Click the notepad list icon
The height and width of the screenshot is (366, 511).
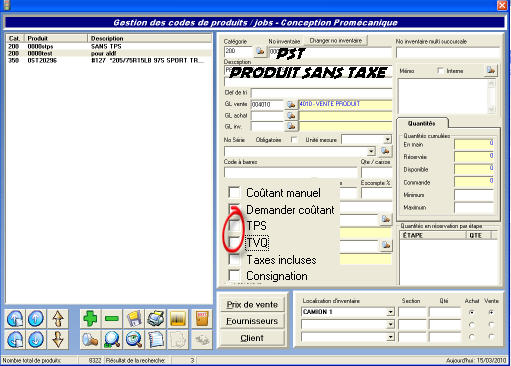(x=156, y=340)
